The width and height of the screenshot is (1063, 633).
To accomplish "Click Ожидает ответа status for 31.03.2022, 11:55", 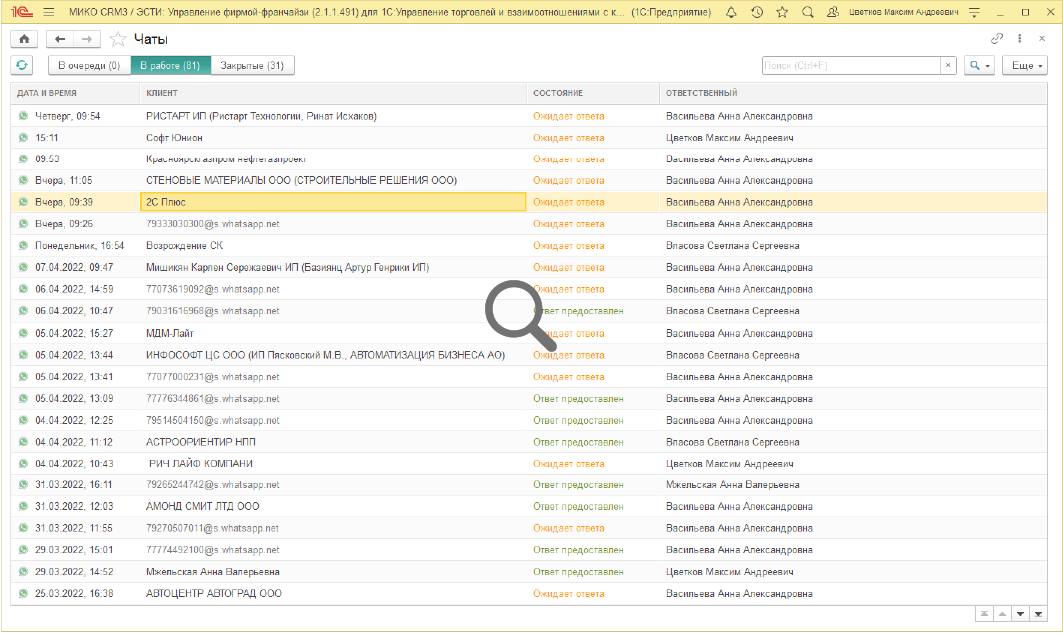I will click(568, 528).
